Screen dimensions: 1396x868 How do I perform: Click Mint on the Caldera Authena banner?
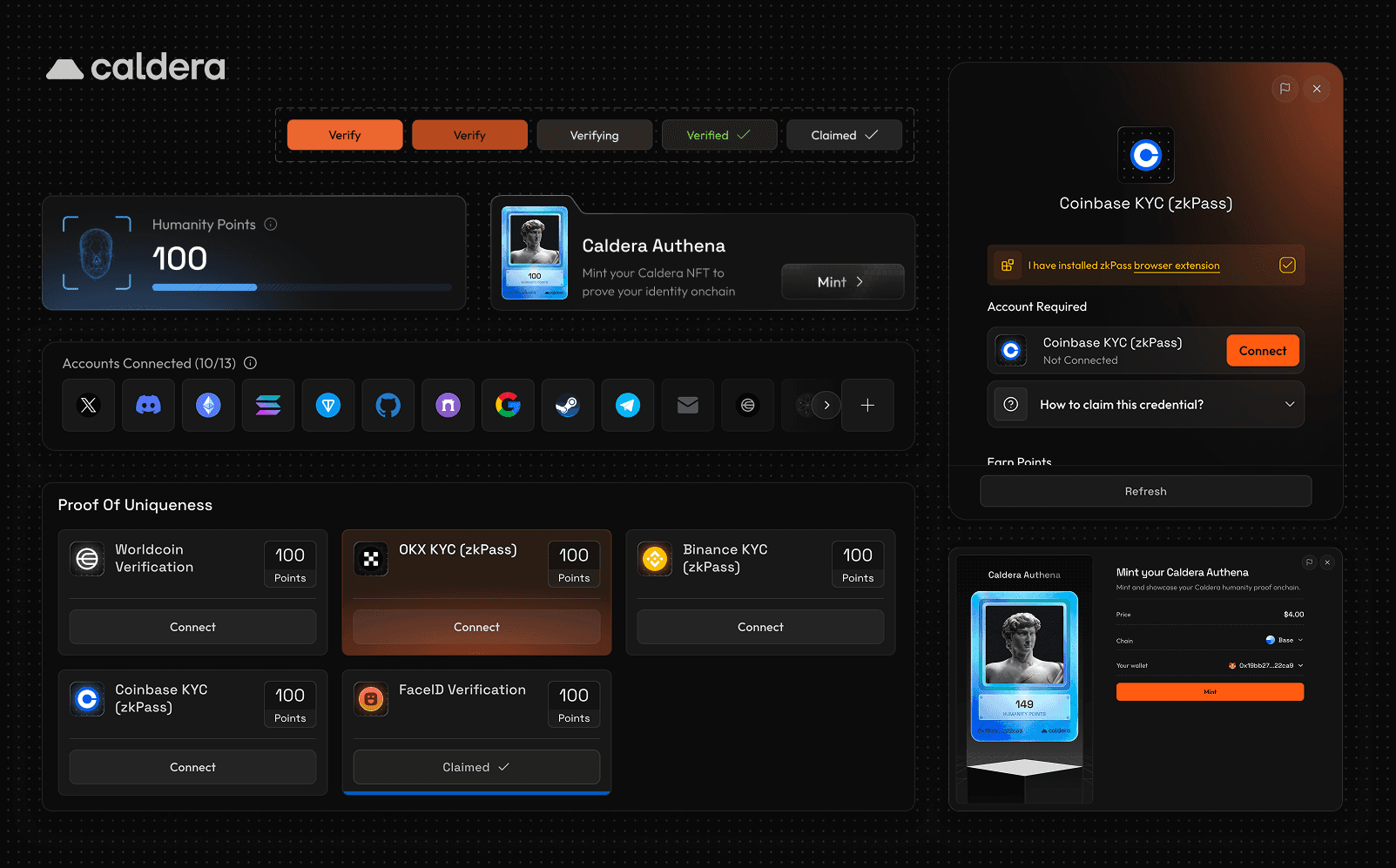pyautogui.click(x=842, y=281)
